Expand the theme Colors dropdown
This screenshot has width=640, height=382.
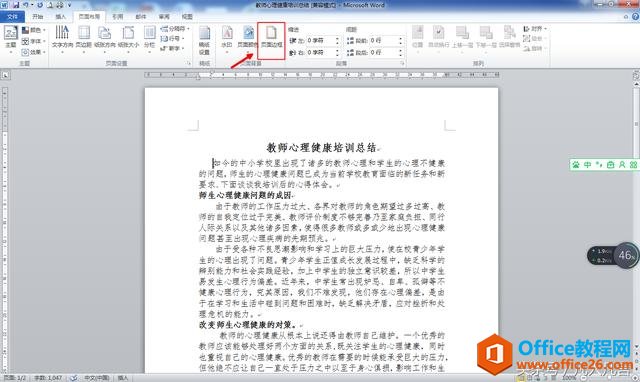click(33, 30)
